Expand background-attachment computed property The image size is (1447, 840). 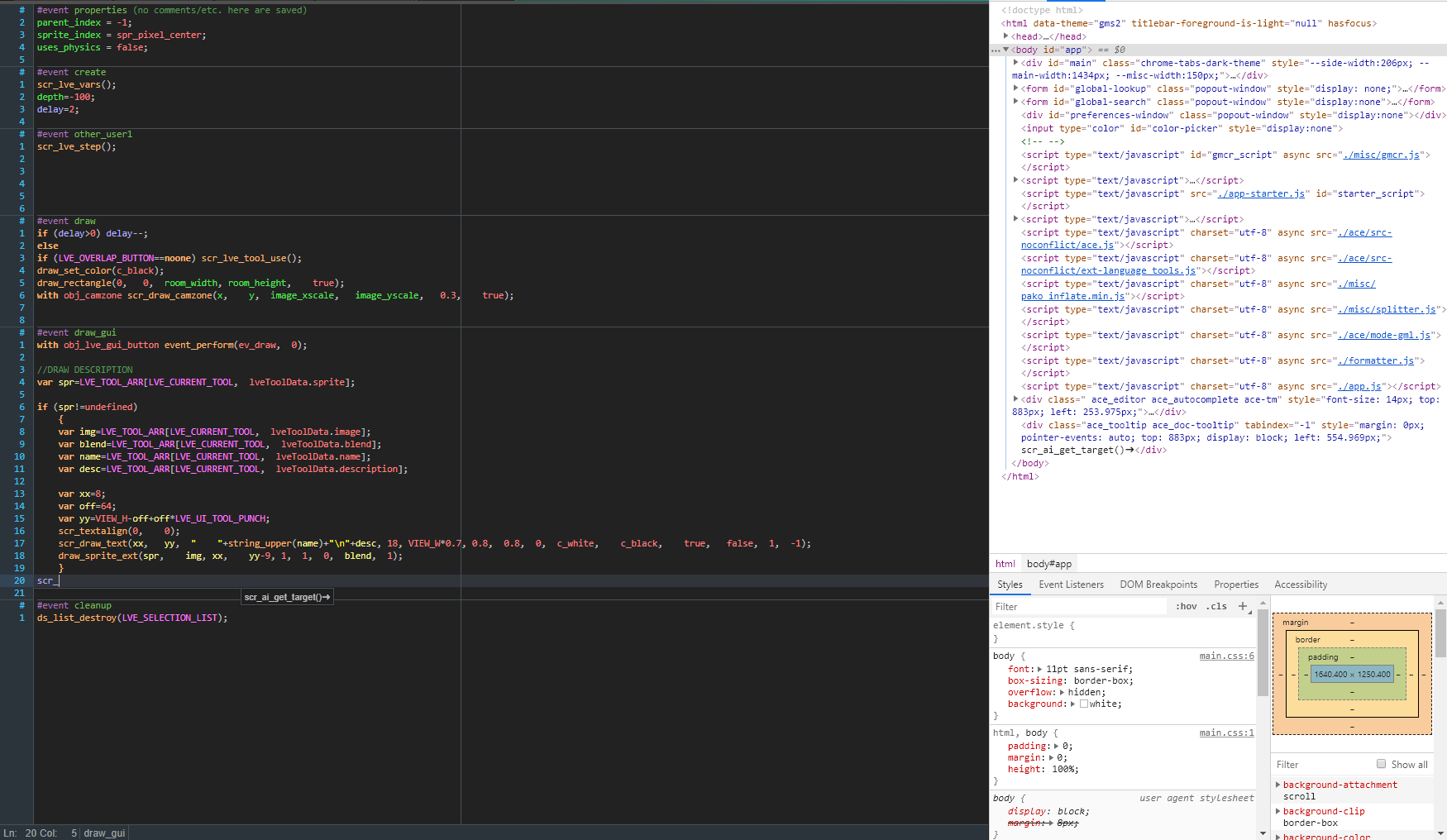click(1278, 785)
